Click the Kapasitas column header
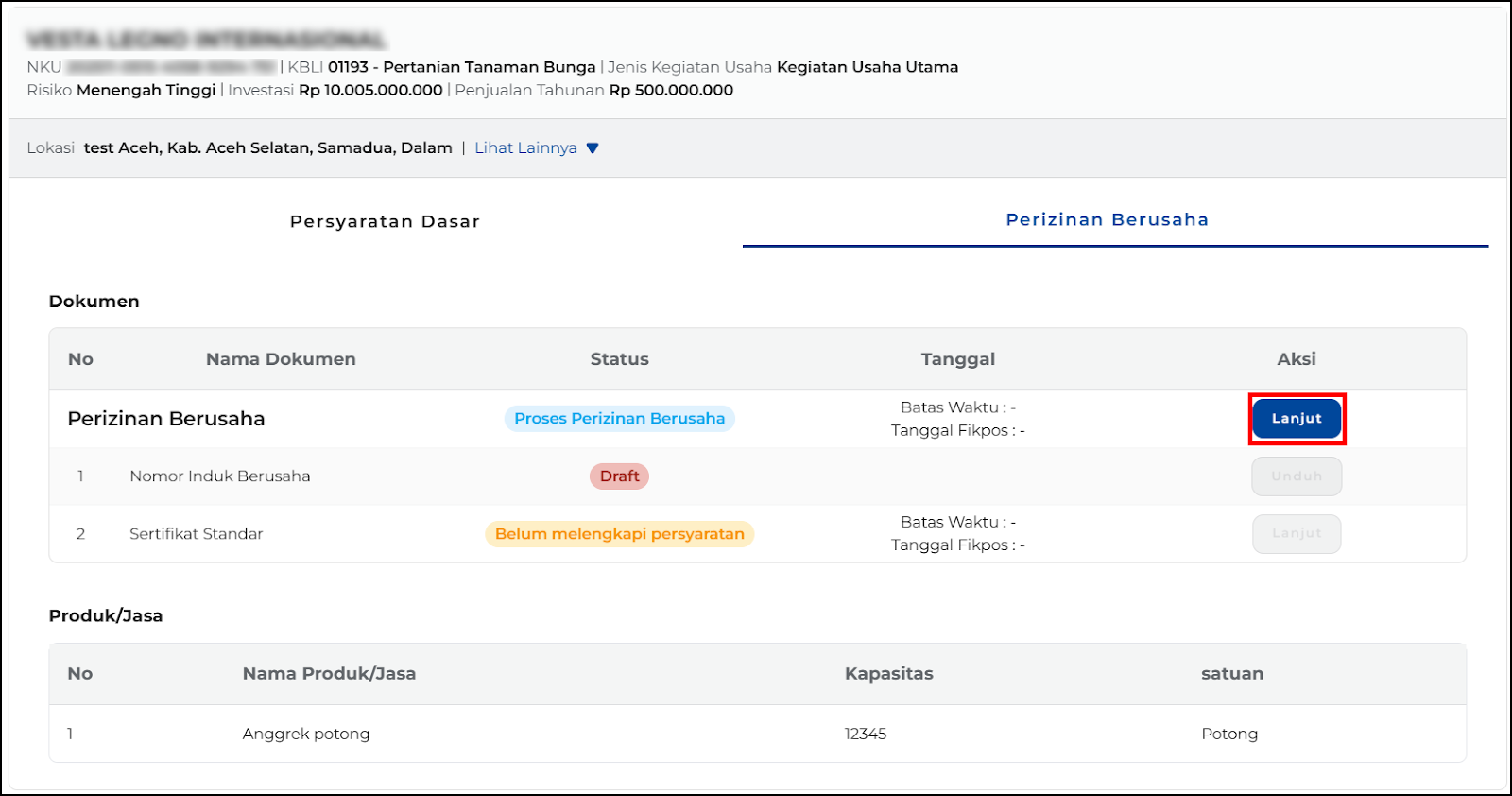1512x796 pixels. [888, 674]
